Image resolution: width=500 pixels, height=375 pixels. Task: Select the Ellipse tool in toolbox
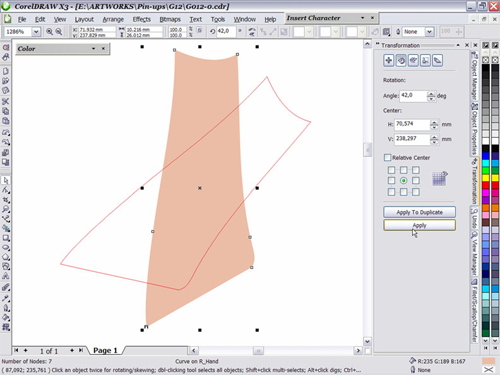click(x=6, y=248)
